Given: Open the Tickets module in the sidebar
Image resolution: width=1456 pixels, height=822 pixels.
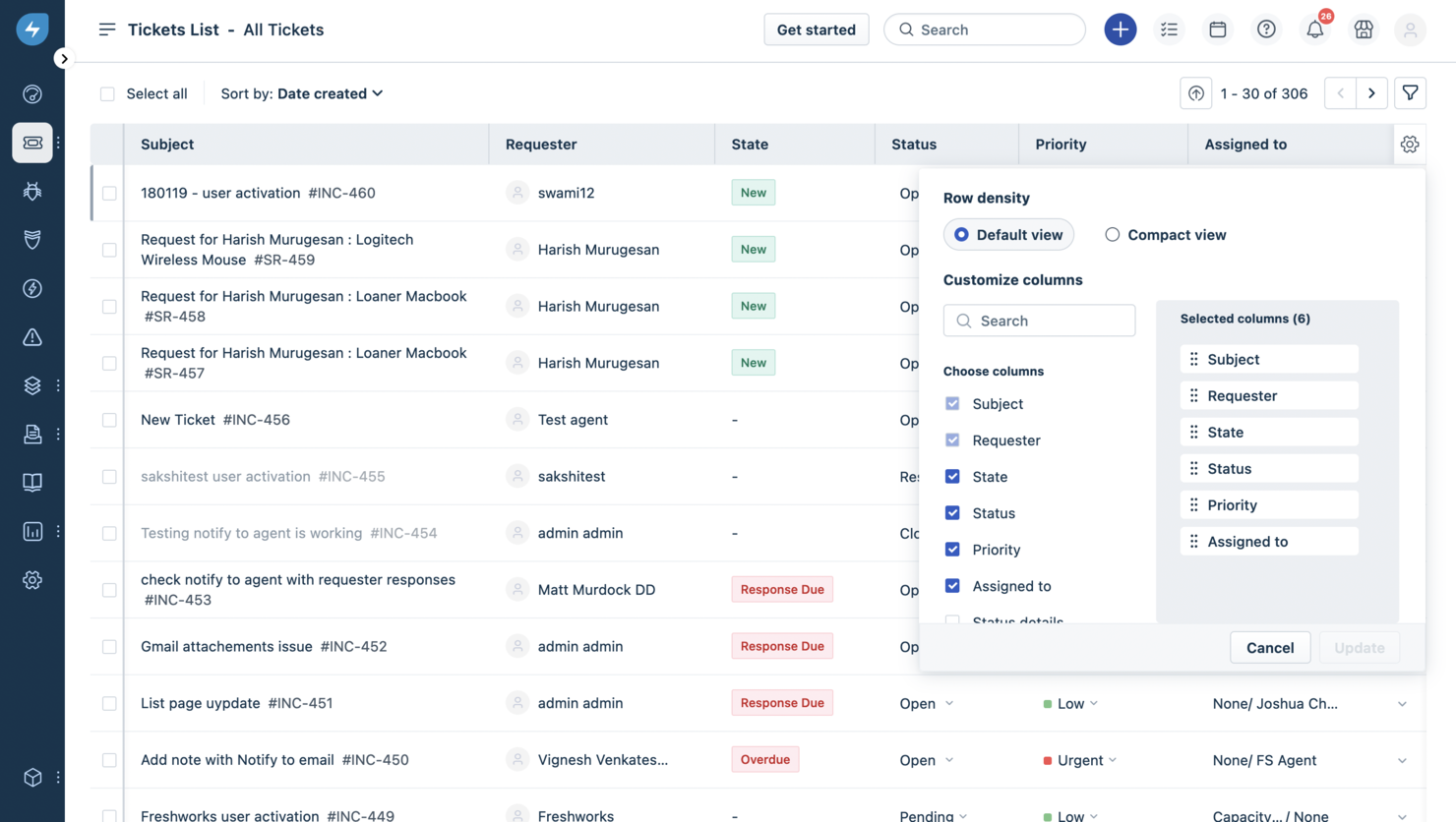Looking at the screenshot, I should (31, 143).
